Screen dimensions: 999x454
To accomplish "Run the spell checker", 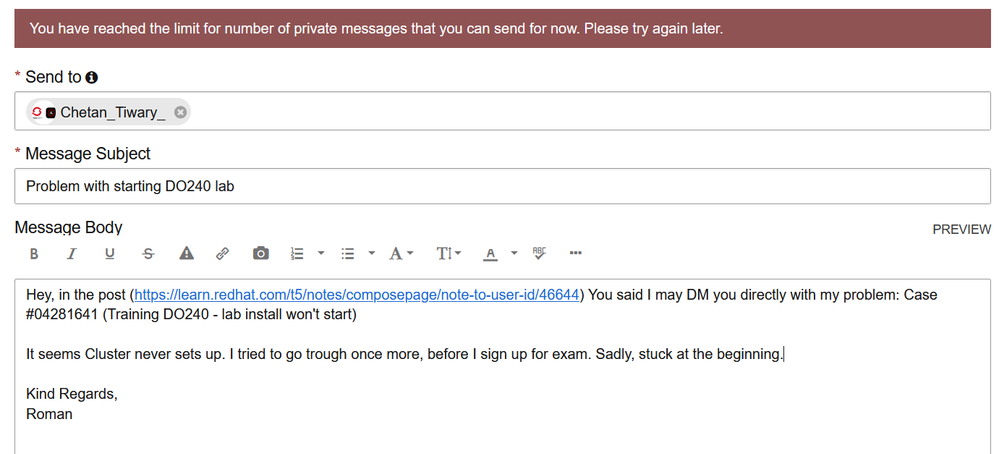I will point(540,254).
